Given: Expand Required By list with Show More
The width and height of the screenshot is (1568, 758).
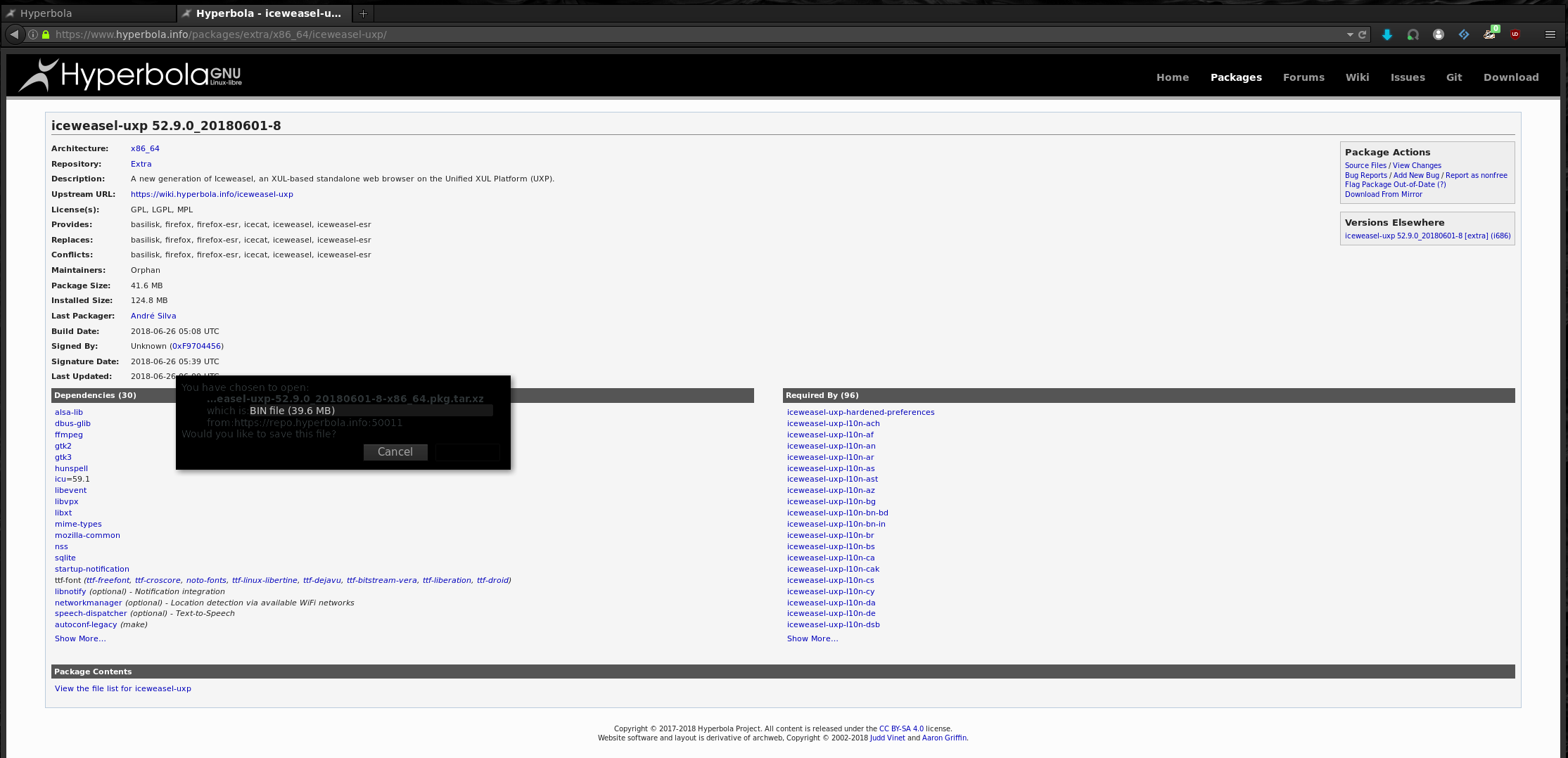Looking at the screenshot, I should tap(812, 638).
